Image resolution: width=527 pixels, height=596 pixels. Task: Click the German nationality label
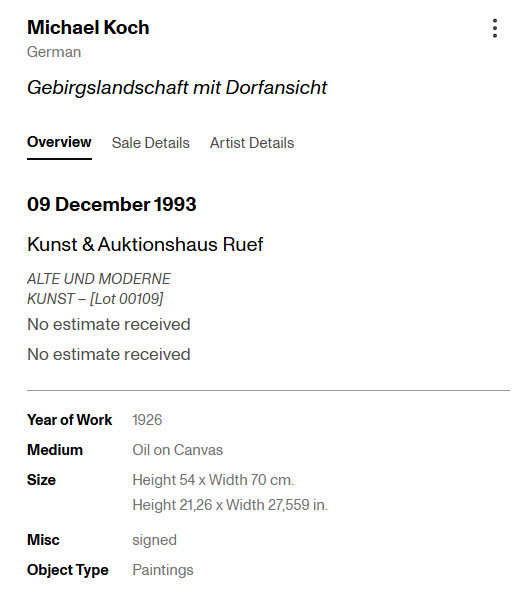click(54, 52)
